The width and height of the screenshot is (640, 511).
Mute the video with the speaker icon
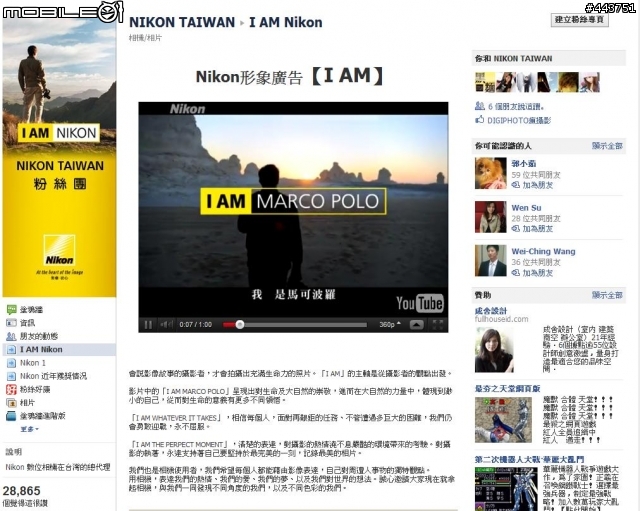(166, 324)
